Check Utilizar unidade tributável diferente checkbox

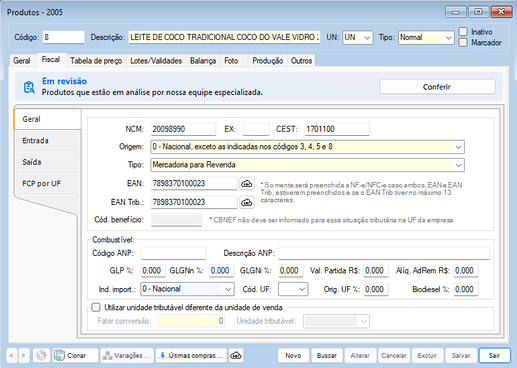(96, 307)
